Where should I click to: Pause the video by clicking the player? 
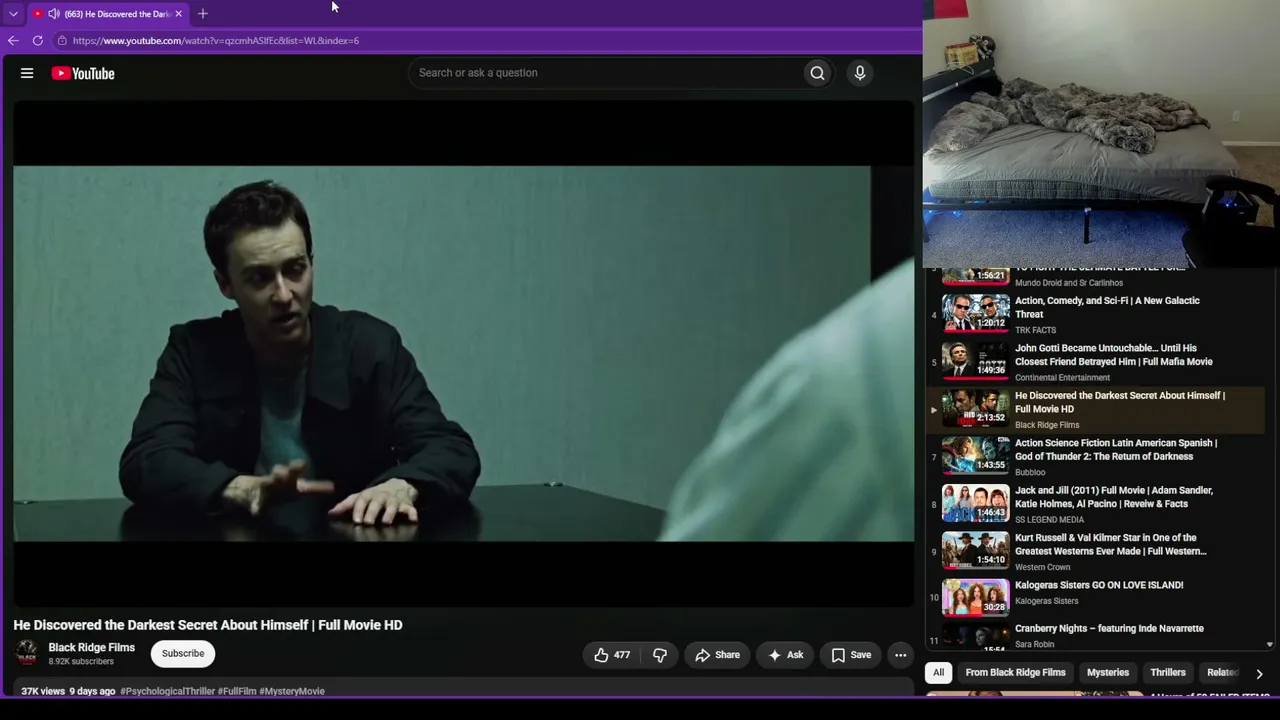[463, 354]
